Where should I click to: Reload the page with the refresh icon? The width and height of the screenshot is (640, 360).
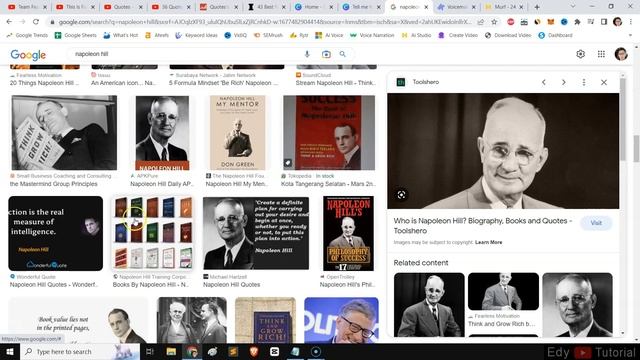36,22
